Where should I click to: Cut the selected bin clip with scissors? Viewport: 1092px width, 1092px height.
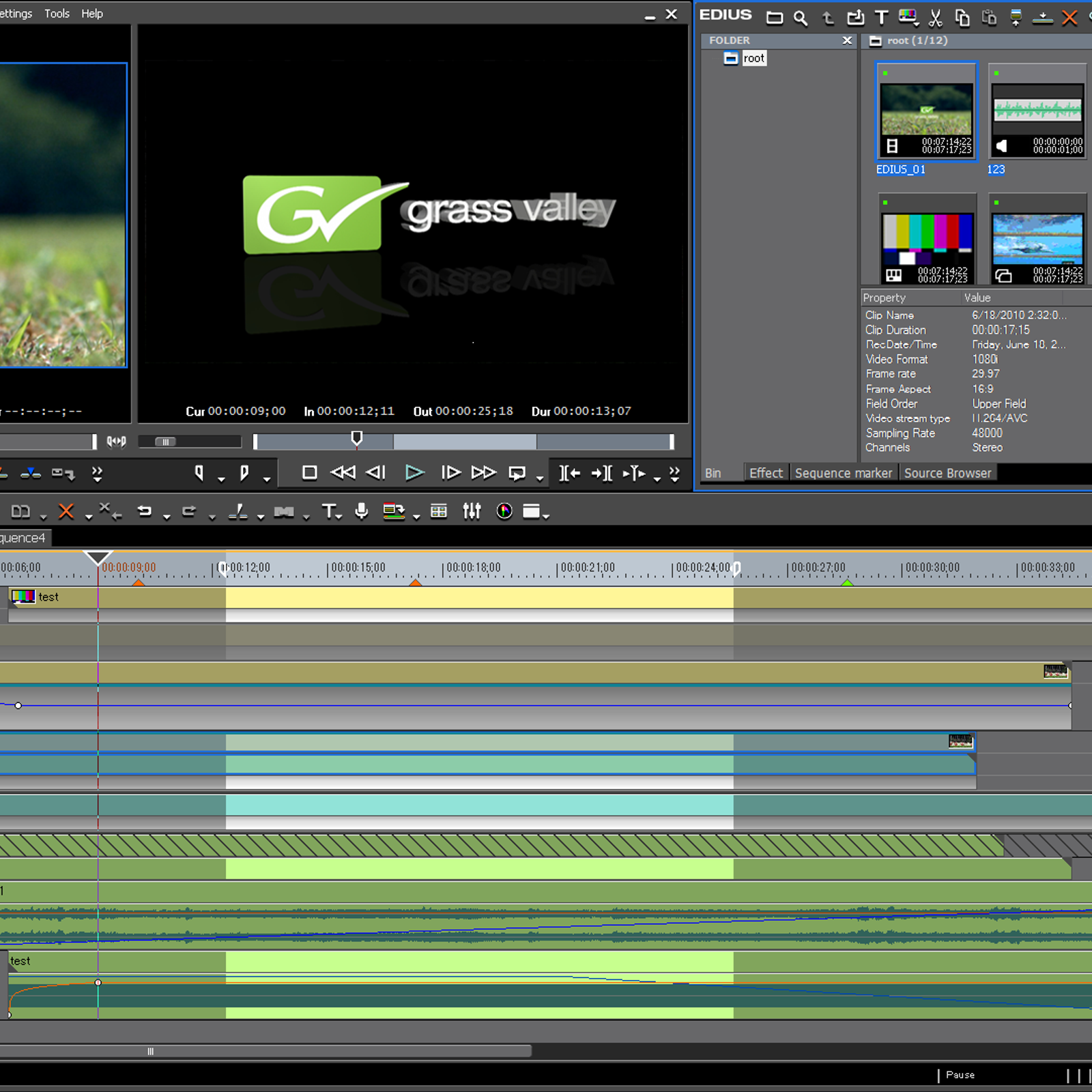point(936,18)
